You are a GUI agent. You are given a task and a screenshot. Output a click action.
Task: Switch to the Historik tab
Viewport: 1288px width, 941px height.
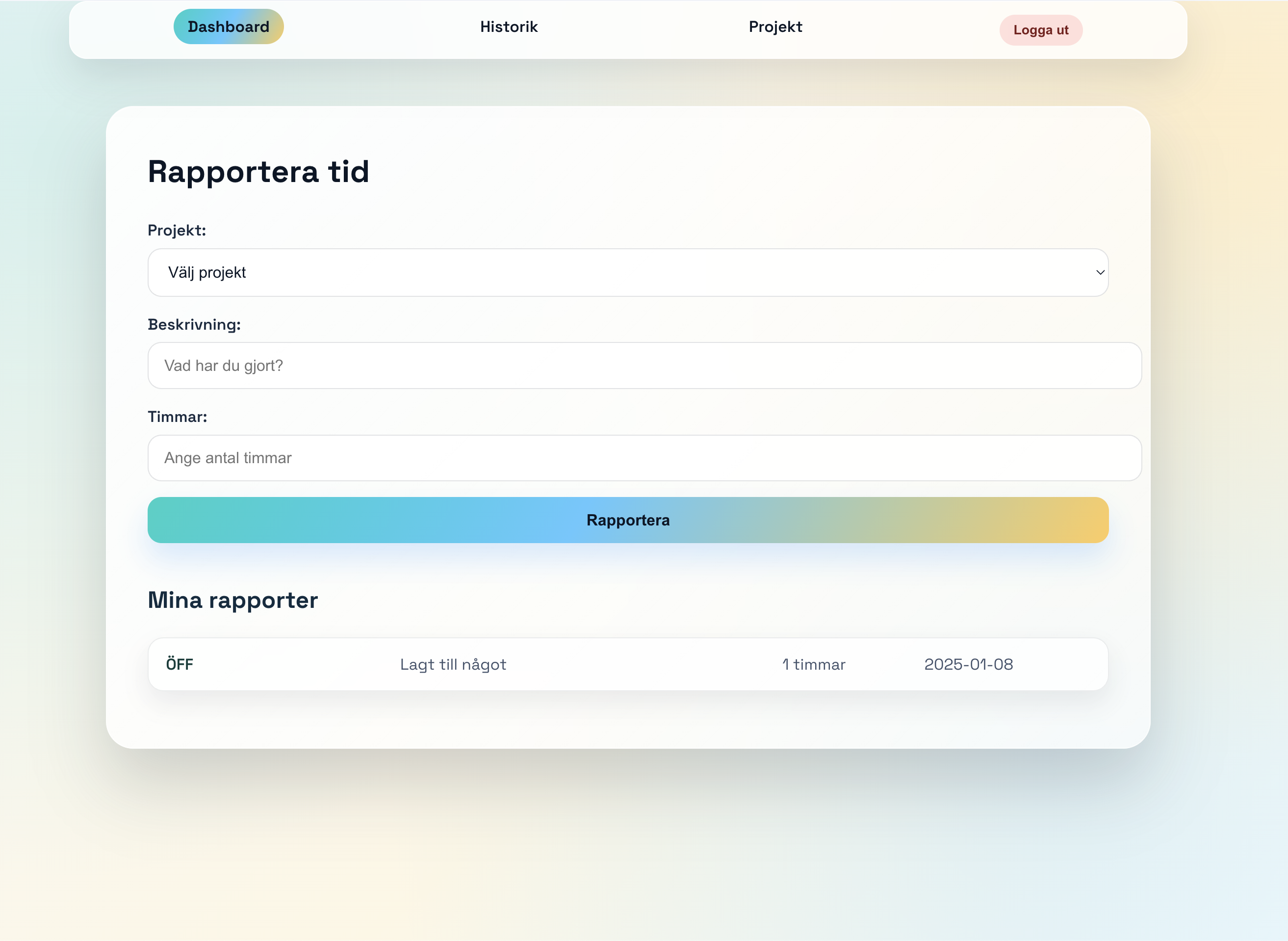[509, 27]
